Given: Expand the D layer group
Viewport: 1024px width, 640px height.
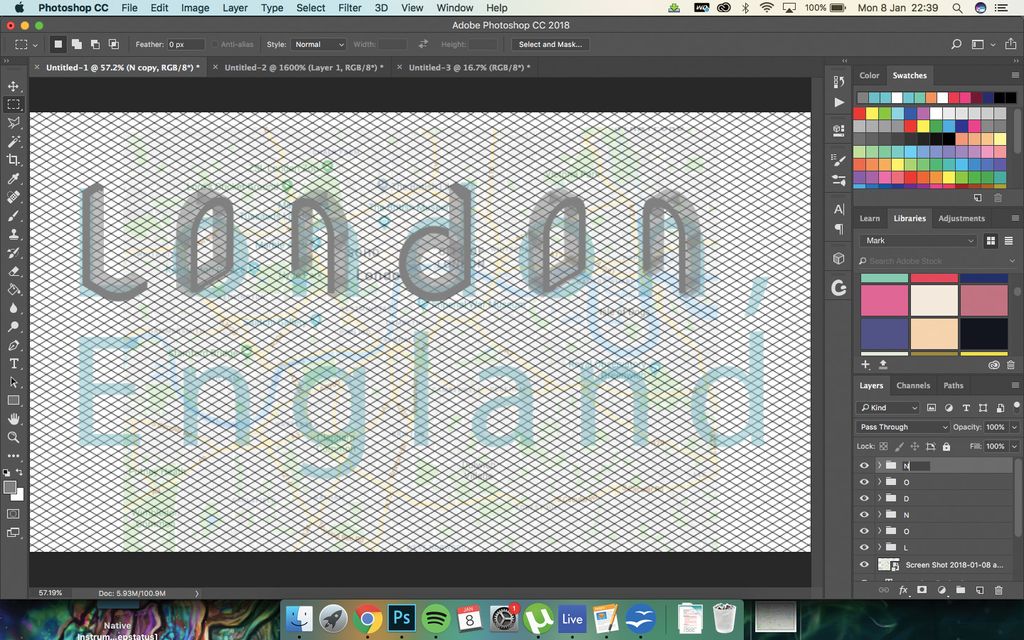Looking at the screenshot, I should click(879, 498).
